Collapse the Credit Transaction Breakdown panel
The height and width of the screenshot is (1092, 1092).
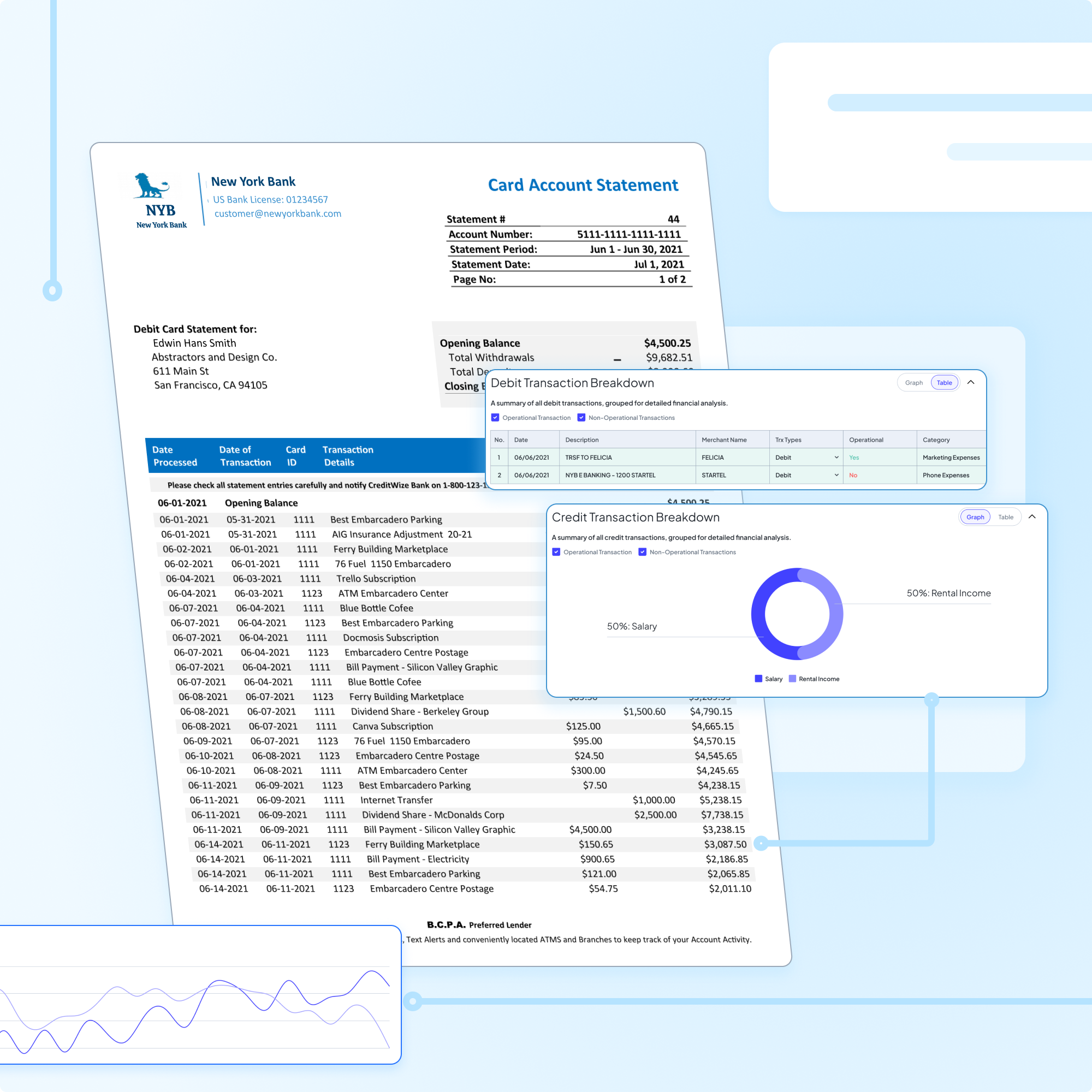[1031, 517]
